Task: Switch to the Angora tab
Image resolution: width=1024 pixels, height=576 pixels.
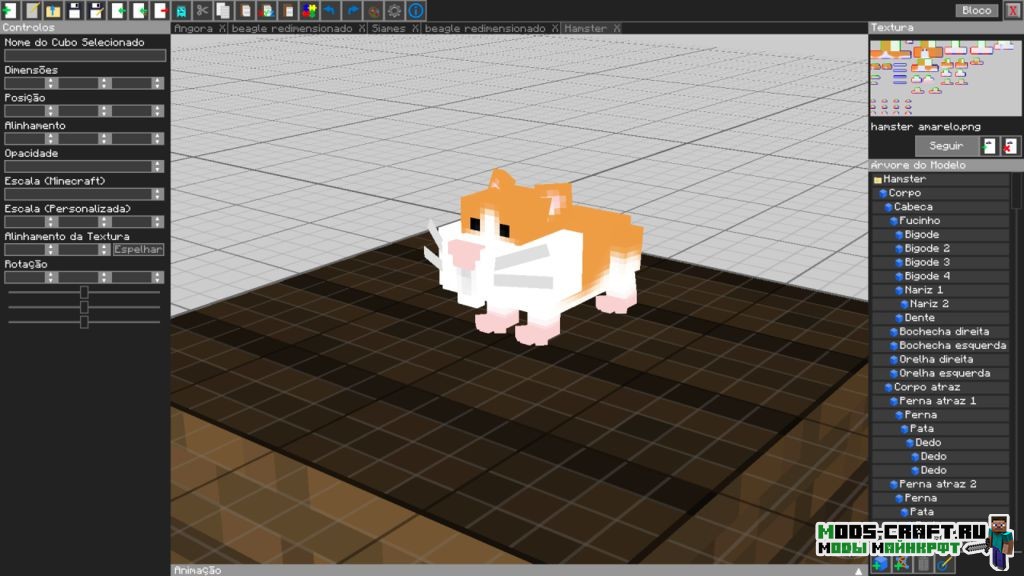Action: (x=193, y=29)
